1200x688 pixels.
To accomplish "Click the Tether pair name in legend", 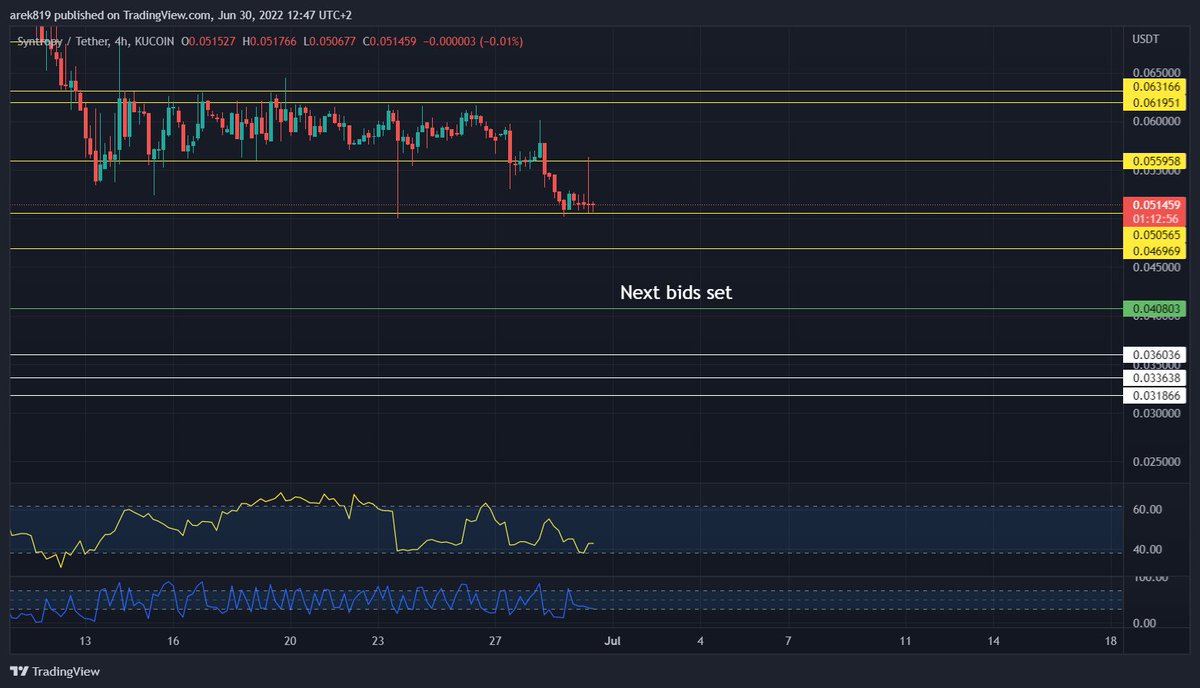I will pyautogui.click(x=91, y=42).
